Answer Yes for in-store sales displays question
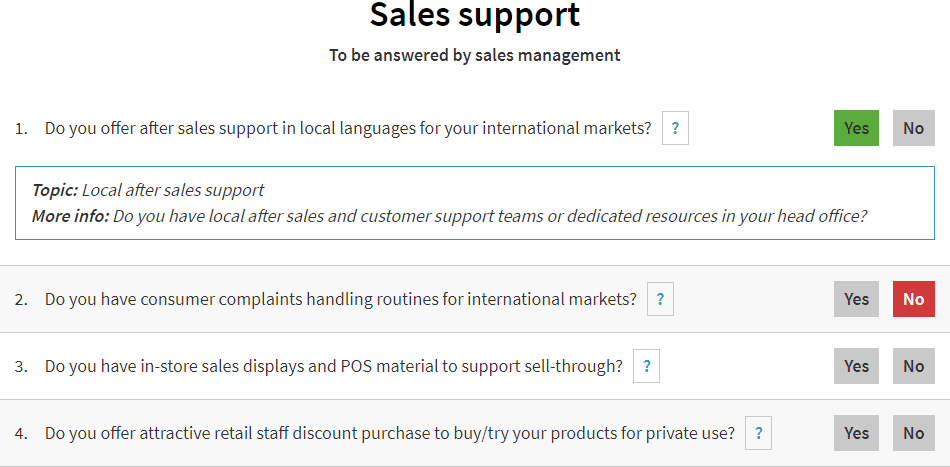The image size is (950, 467). pyautogui.click(x=856, y=366)
